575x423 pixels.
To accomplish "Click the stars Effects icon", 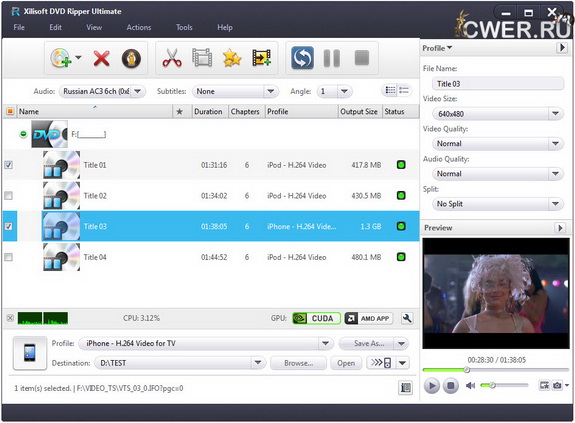I will (232, 58).
